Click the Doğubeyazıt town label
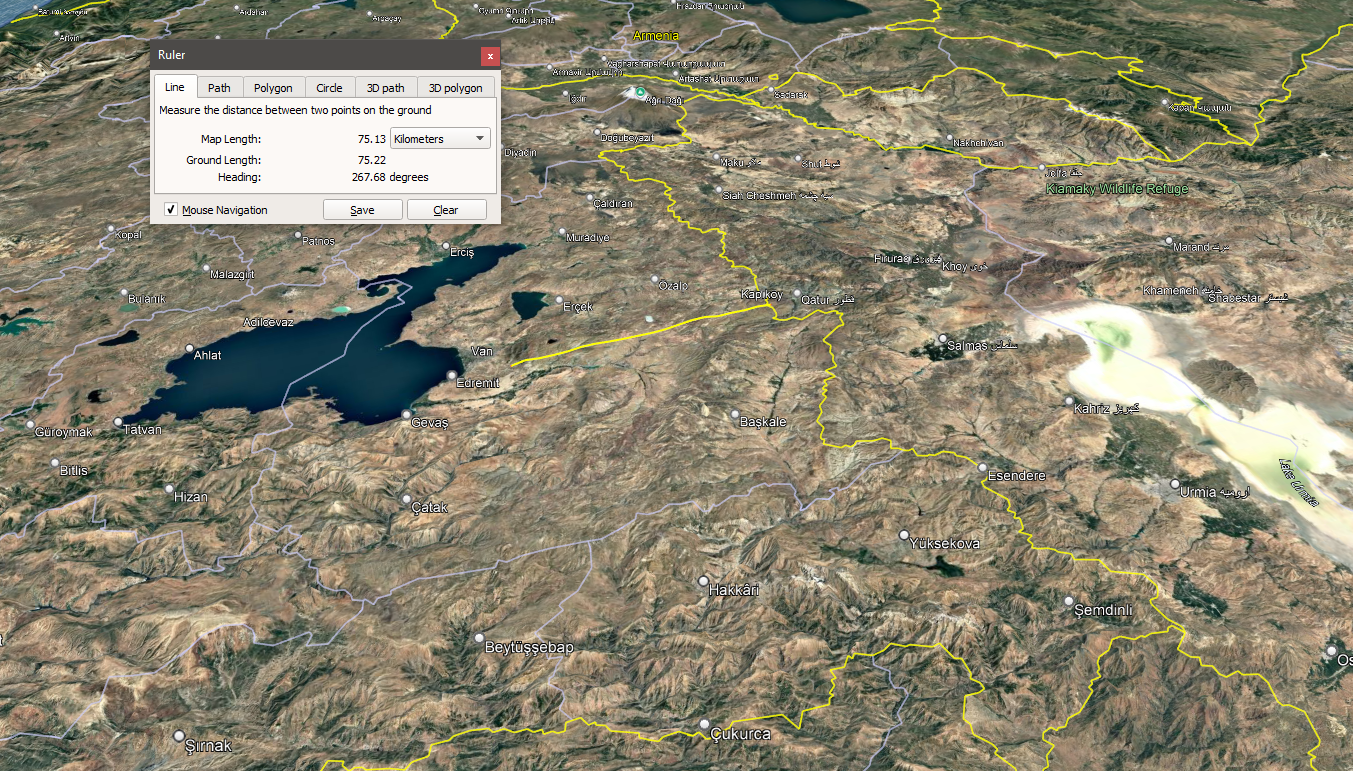 628,136
